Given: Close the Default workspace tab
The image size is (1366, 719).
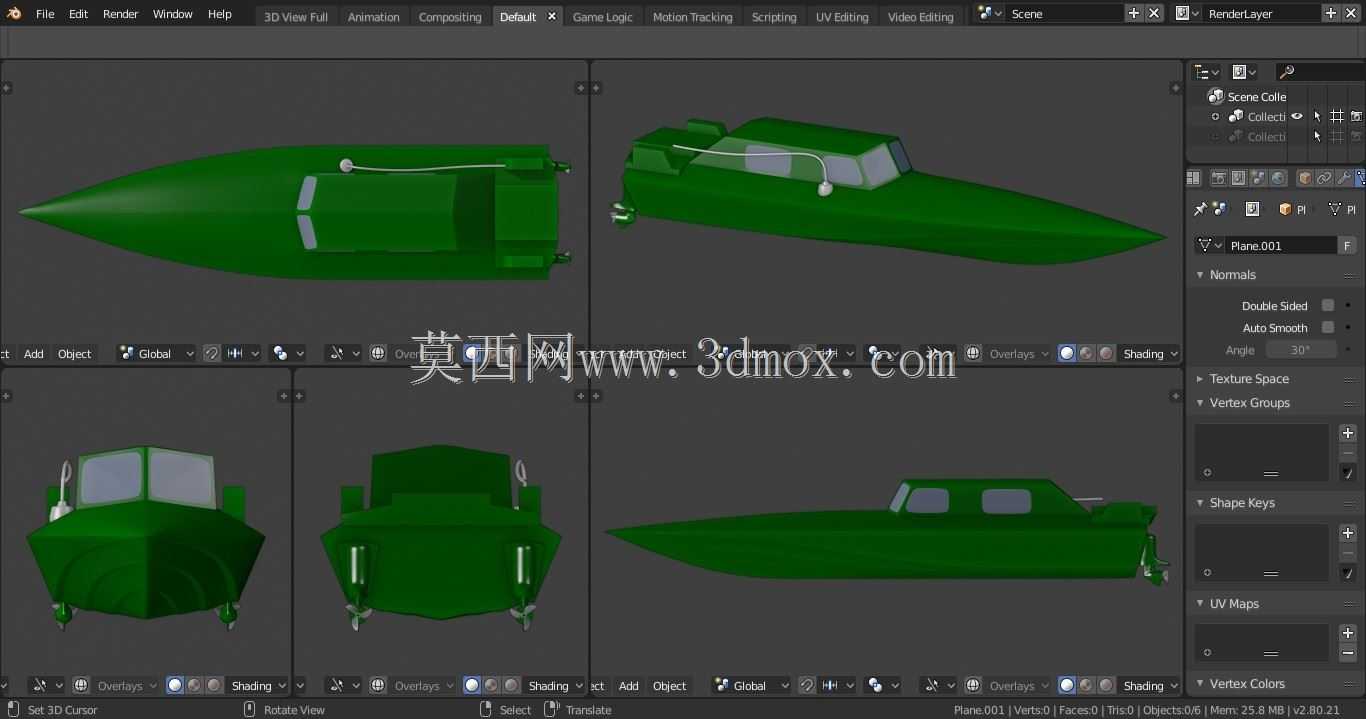Looking at the screenshot, I should click(x=552, y=17).
